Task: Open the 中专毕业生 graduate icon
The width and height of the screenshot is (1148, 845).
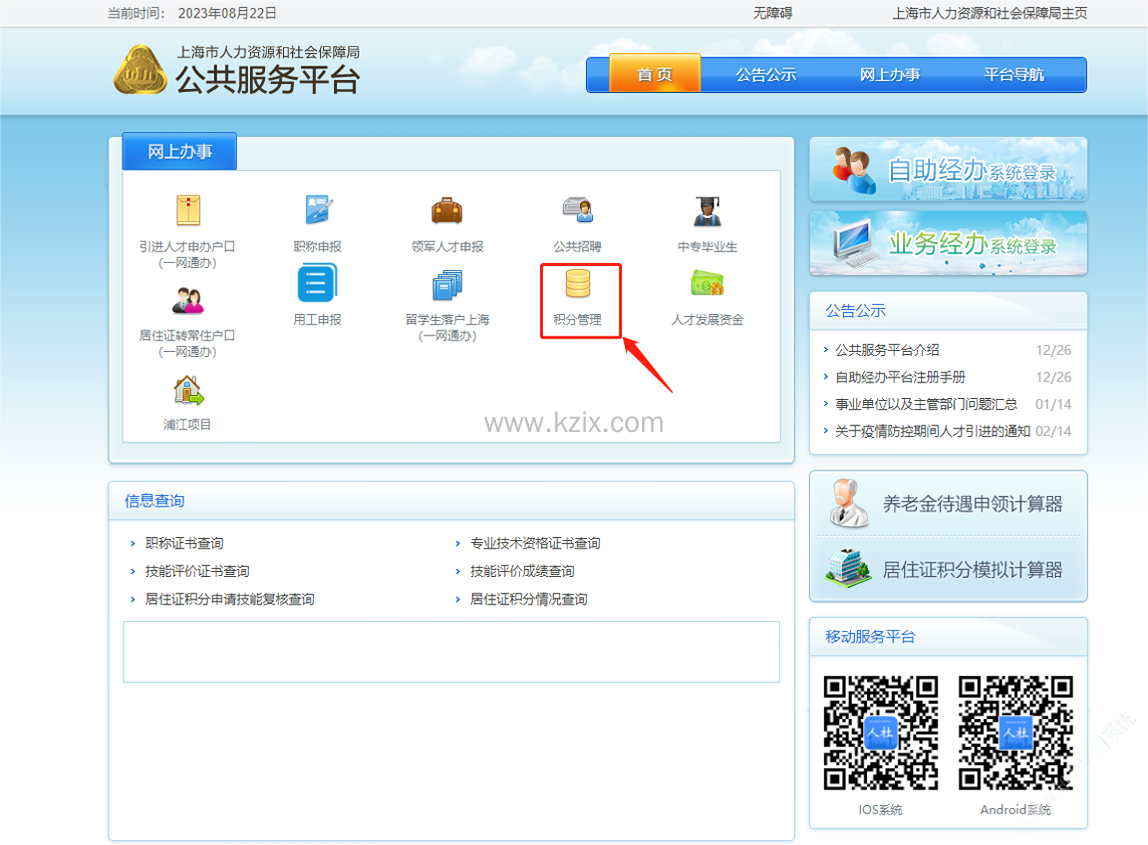Action: 707,211
